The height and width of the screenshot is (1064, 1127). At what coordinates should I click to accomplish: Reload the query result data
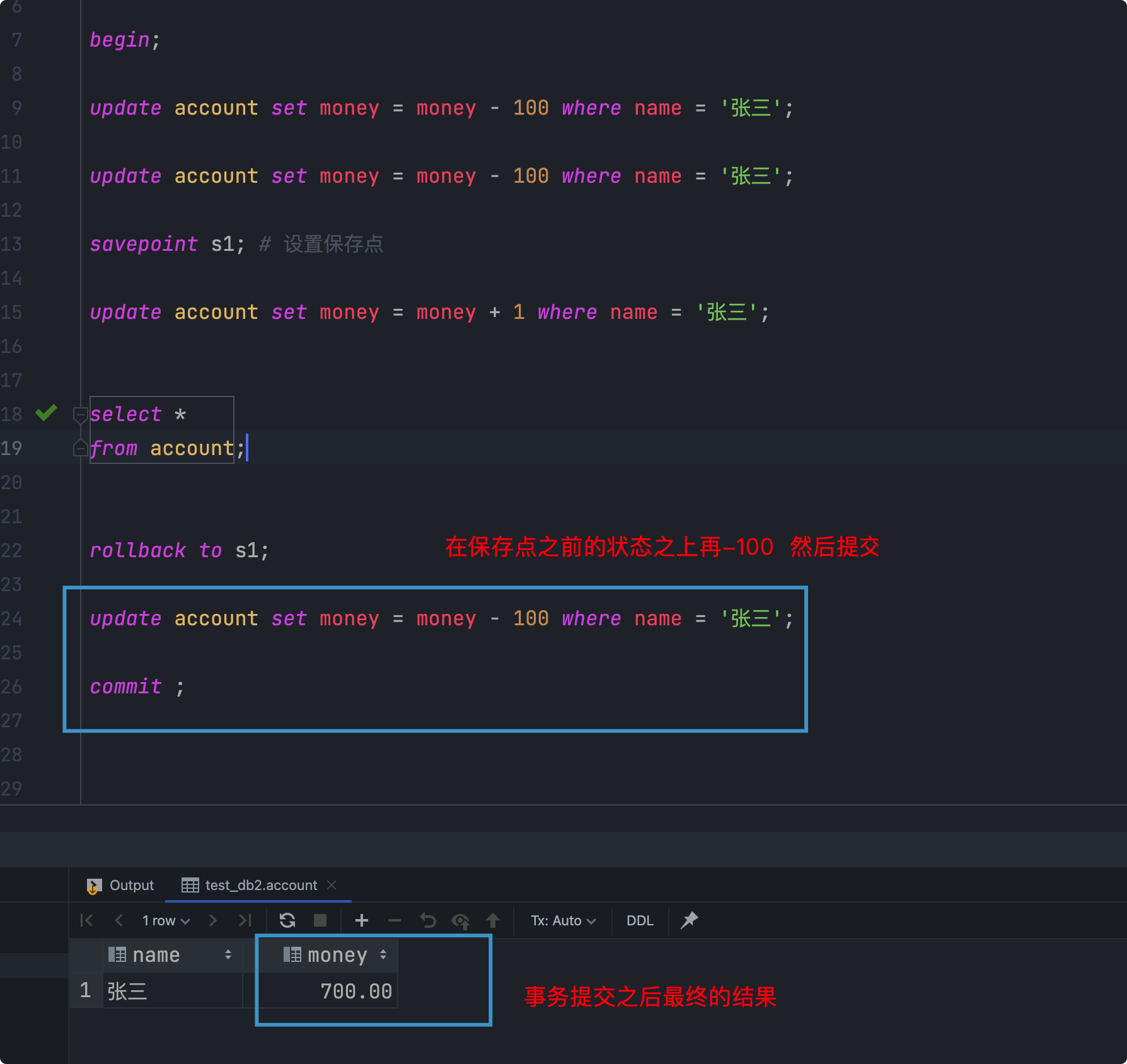[x=287, y=920]
